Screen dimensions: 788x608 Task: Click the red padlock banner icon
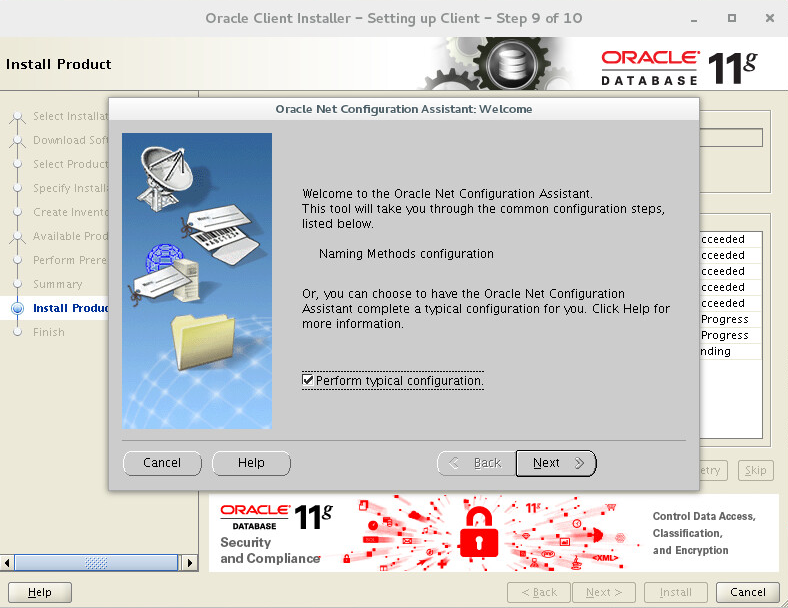(x=479, y=532)
